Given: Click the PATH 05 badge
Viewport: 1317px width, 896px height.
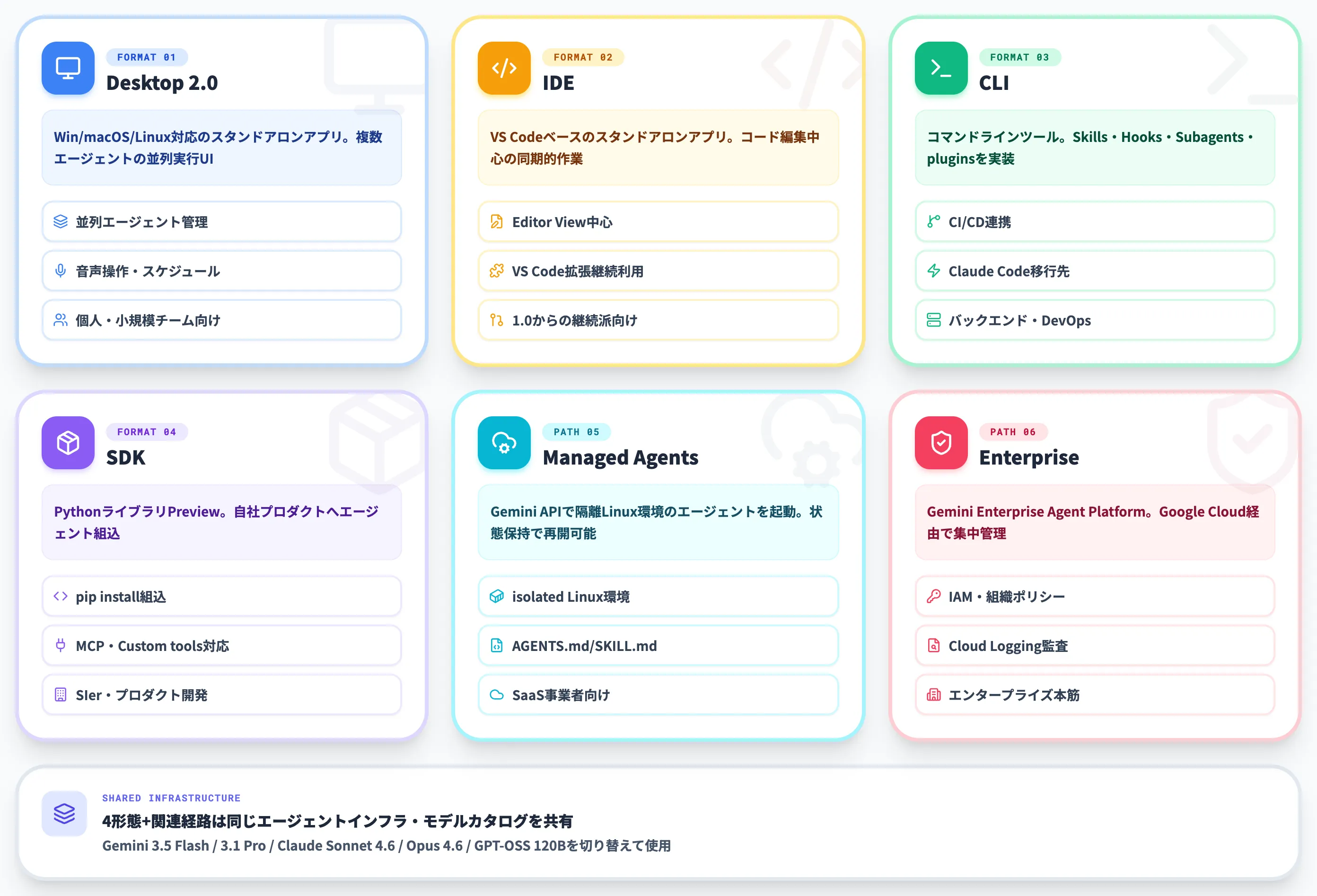Looking at the screenshot, I should [x=576, y=432].
